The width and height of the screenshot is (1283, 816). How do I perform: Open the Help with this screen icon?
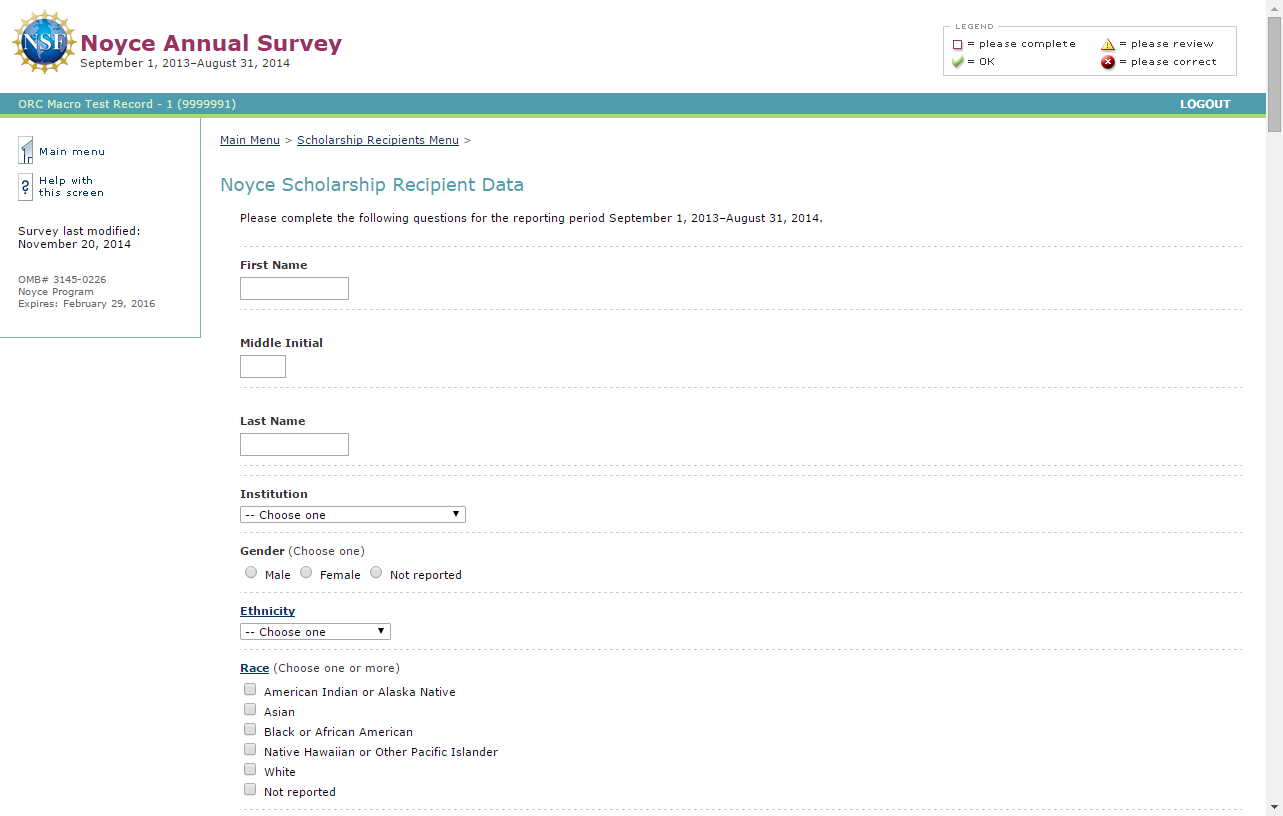26,187
